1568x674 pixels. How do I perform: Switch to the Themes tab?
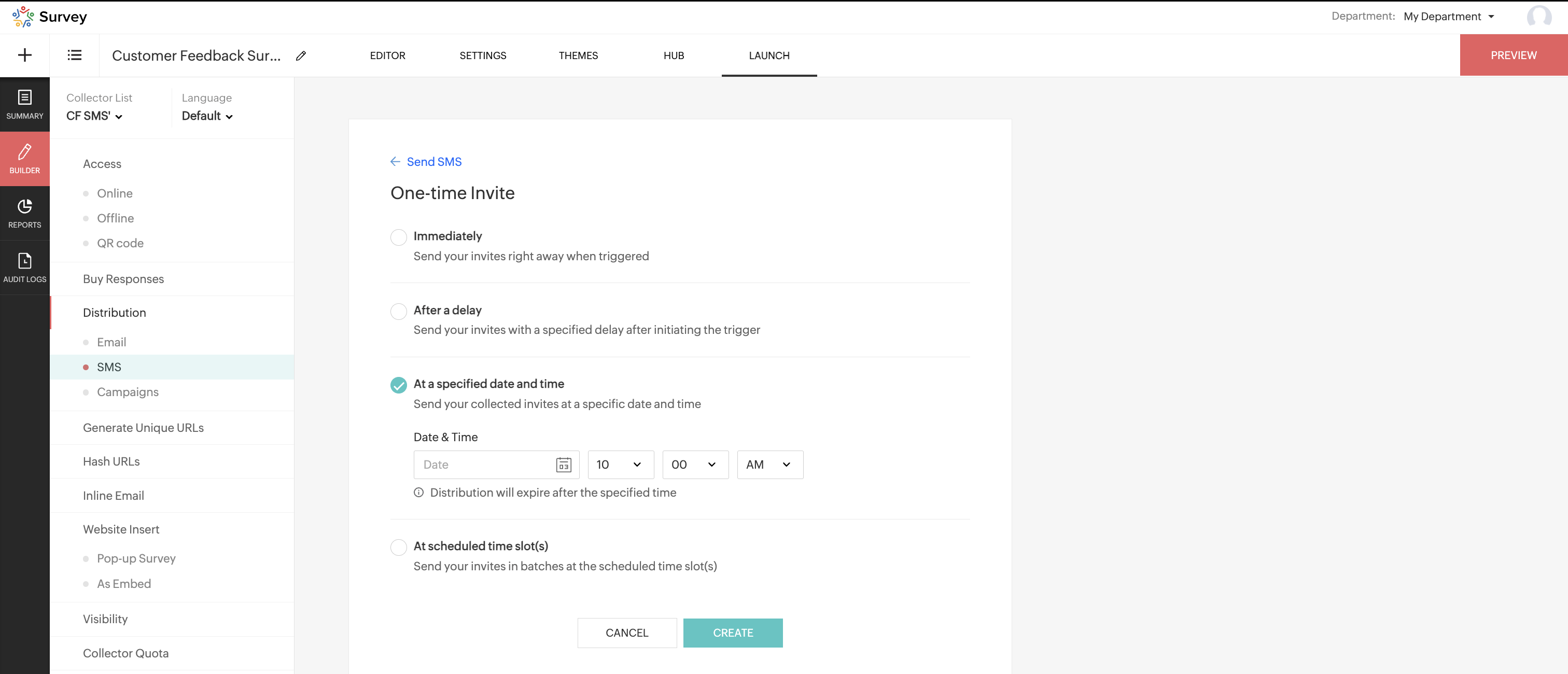(x=578, y=55)
